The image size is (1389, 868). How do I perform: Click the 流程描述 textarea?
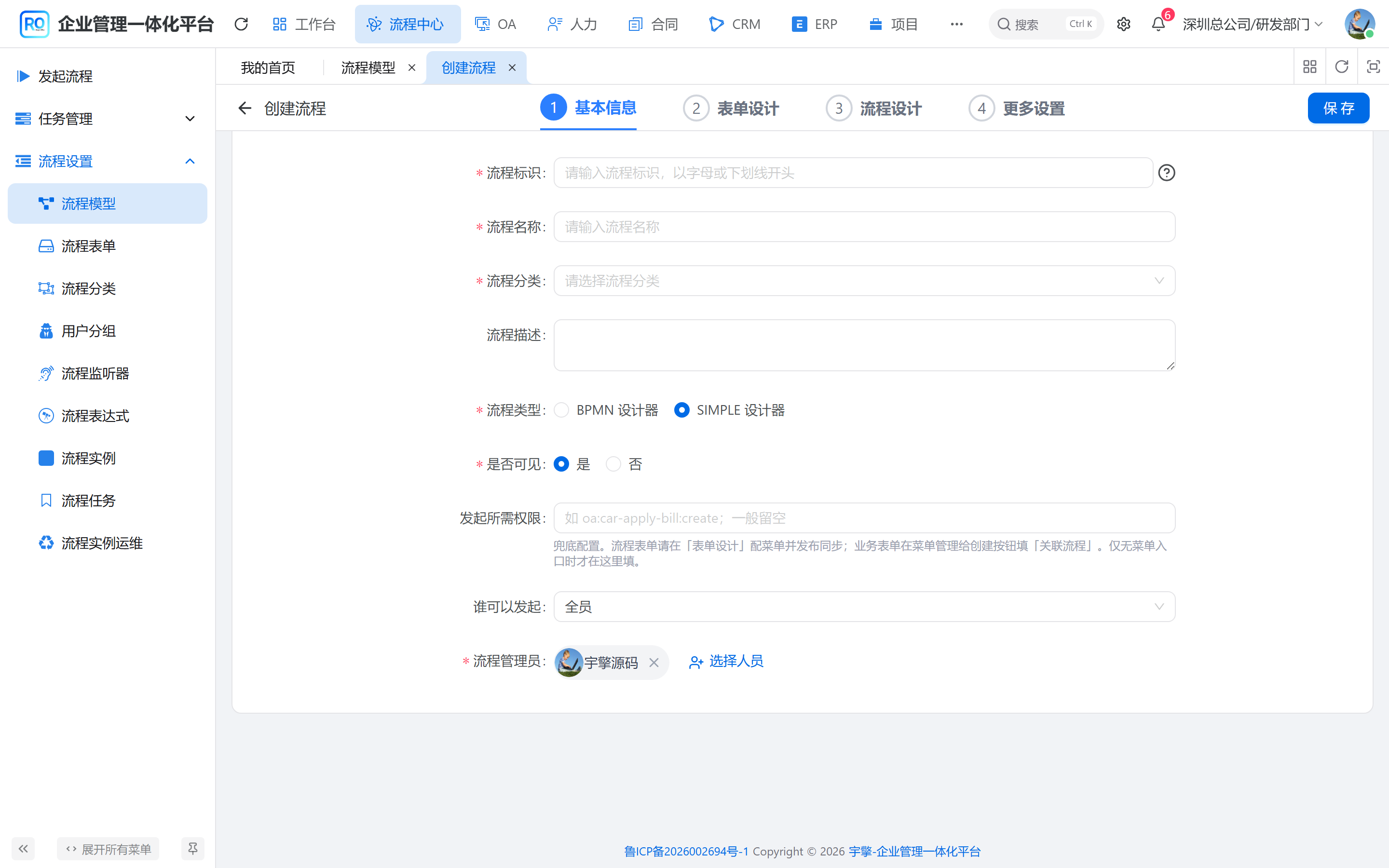(864, 345)
